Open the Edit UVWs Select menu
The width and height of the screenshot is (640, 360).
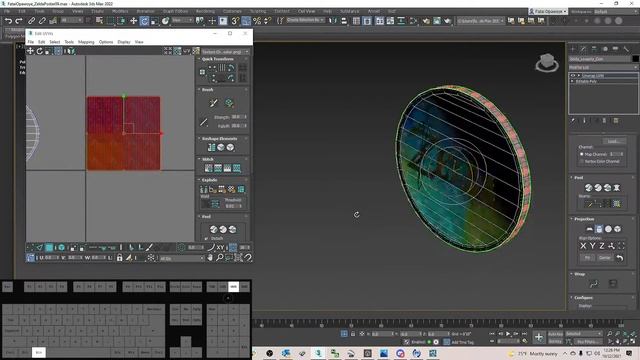(55, 42)
